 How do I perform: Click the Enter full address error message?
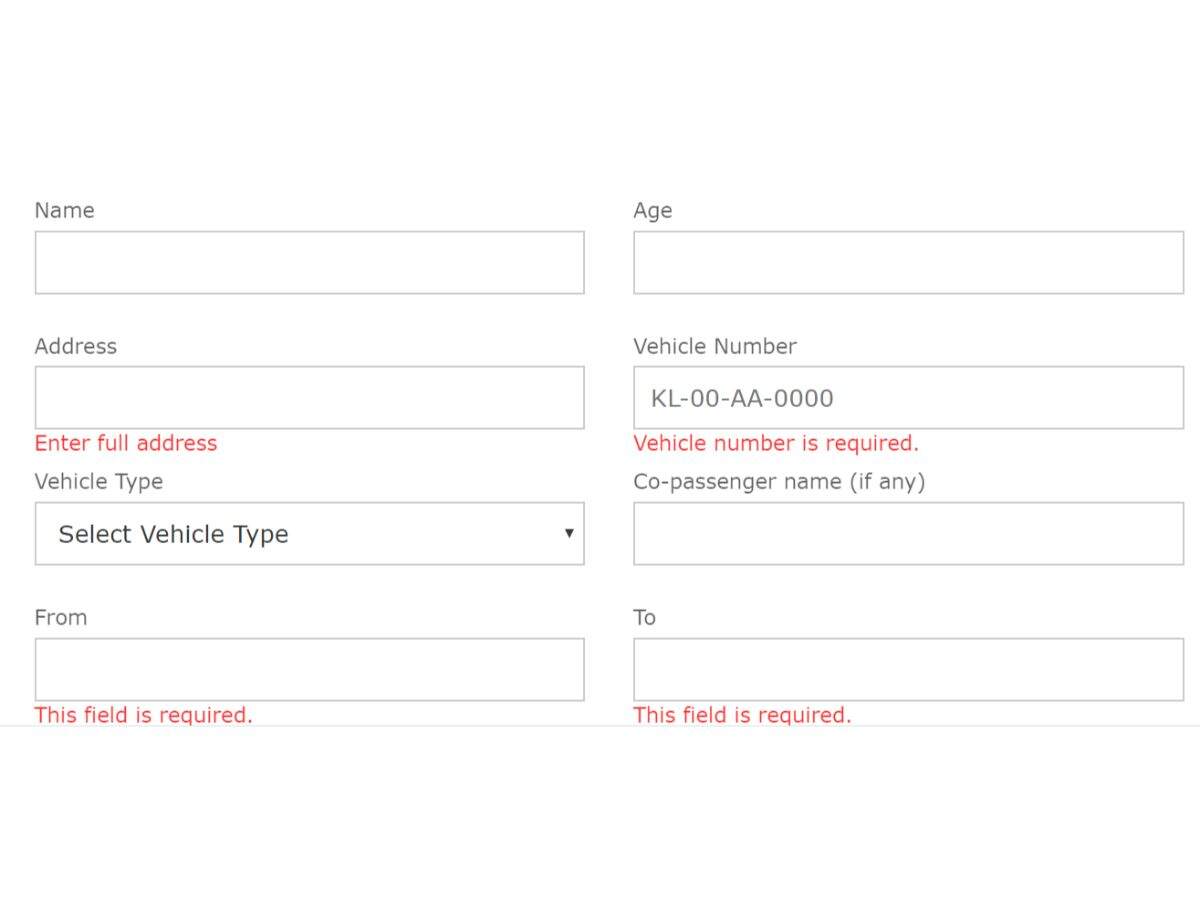click(x=126, y=443)
